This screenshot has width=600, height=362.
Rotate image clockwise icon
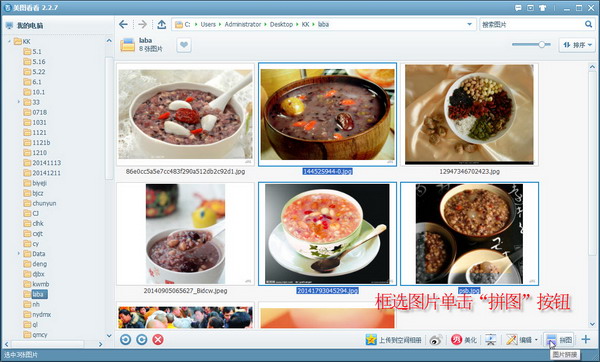[142, 339]
